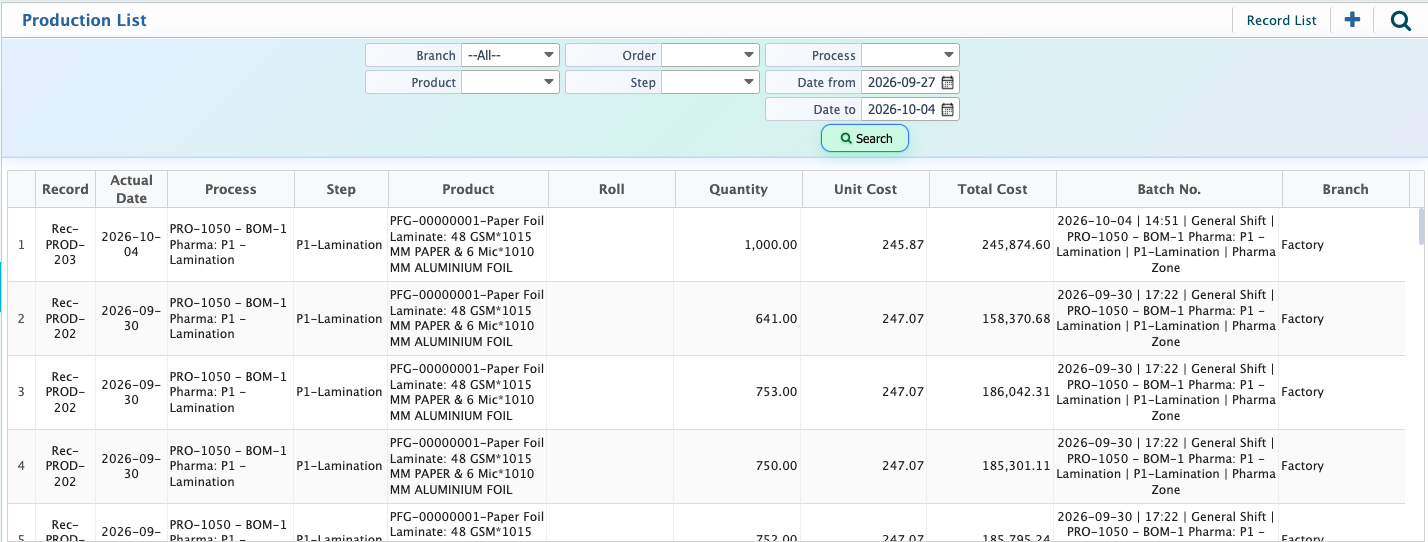The height and width of the screenshot is (542, 1428).
Task: Click row number 2 cell
Action: 22,319
